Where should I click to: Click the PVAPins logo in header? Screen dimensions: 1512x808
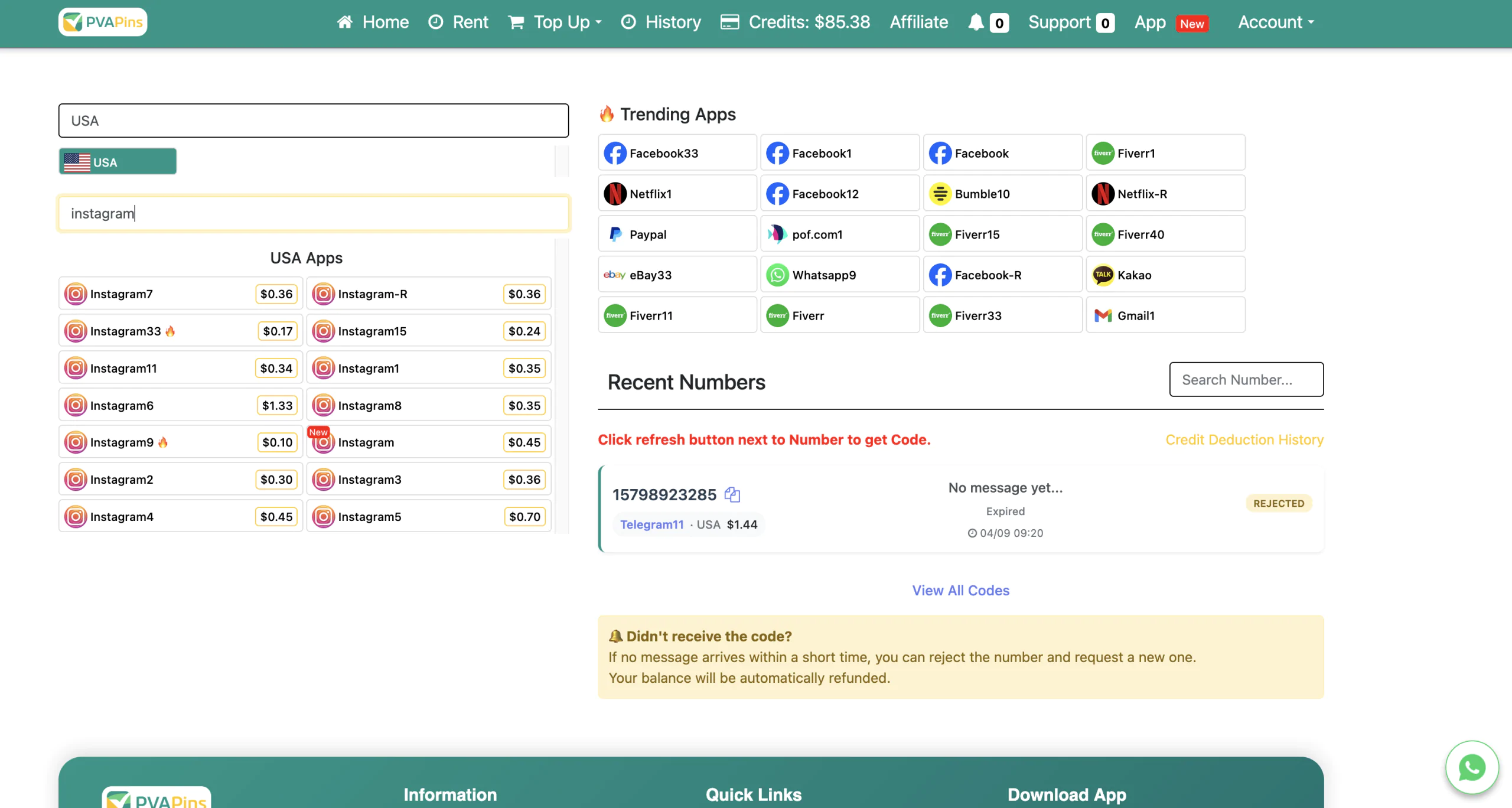pos(103,22)
